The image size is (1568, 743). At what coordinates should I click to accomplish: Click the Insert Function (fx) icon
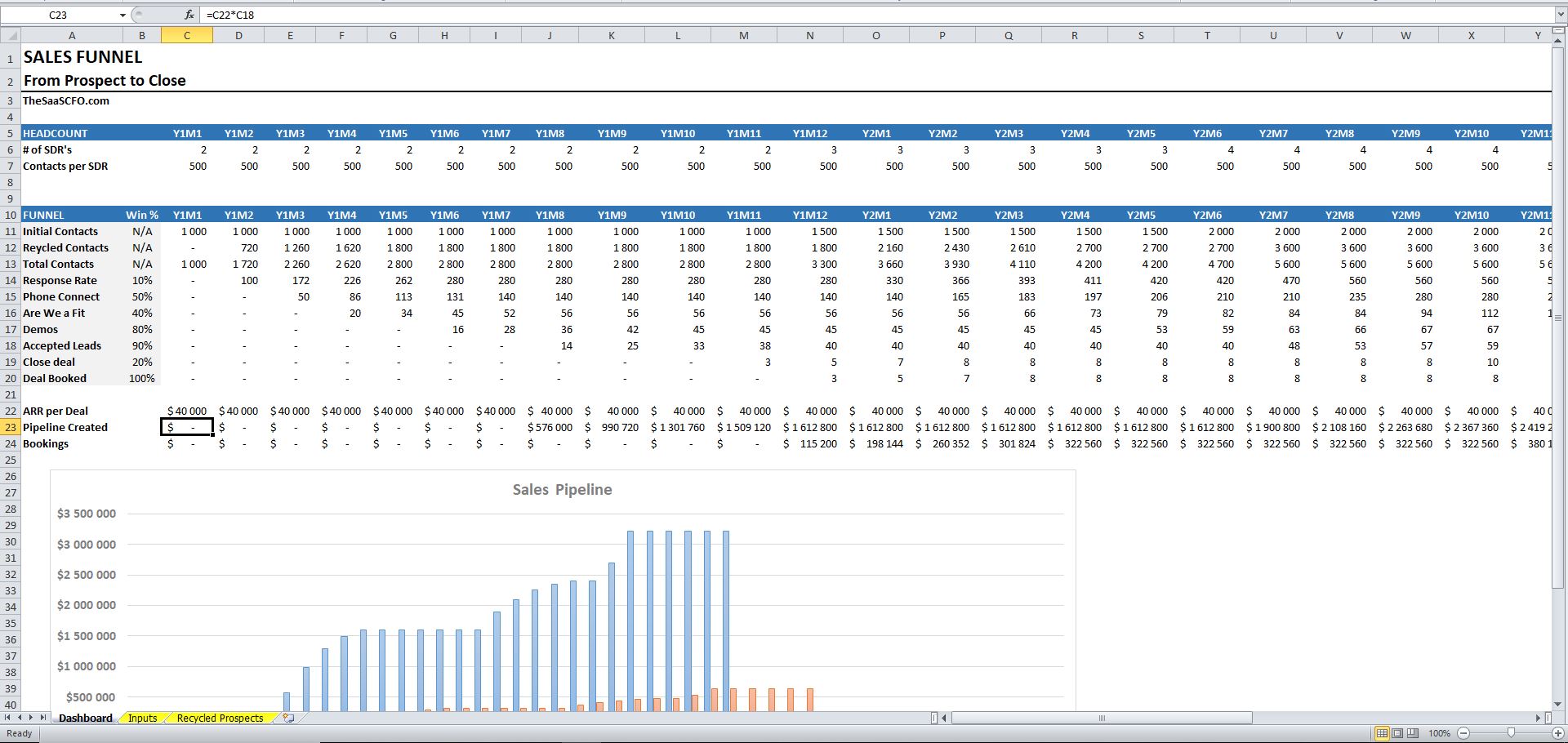pos(189,14)
